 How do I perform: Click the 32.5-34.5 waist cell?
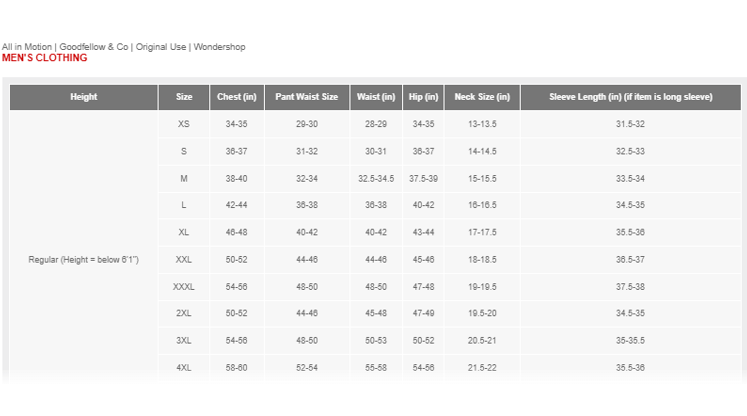coord(376,178)
